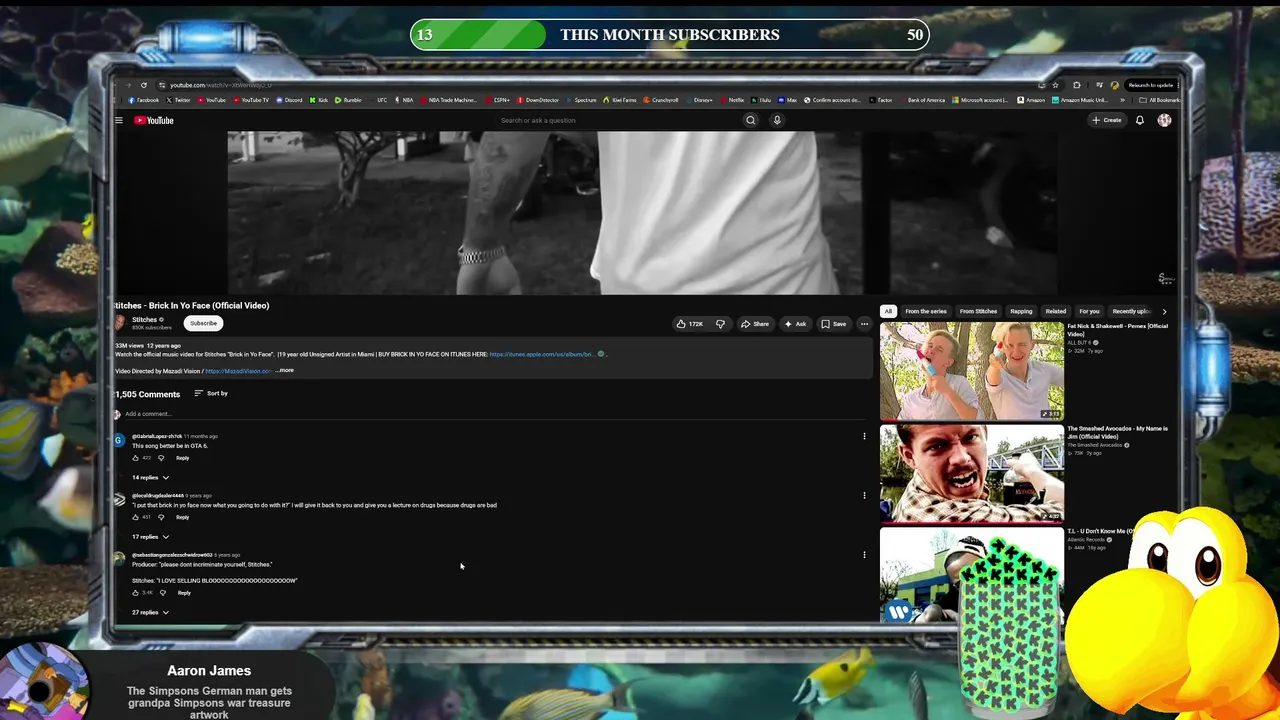The height and width of the screenshot is (720, 1280).
Task: Open the iTunes album link in description
Action: pos(542,354)
